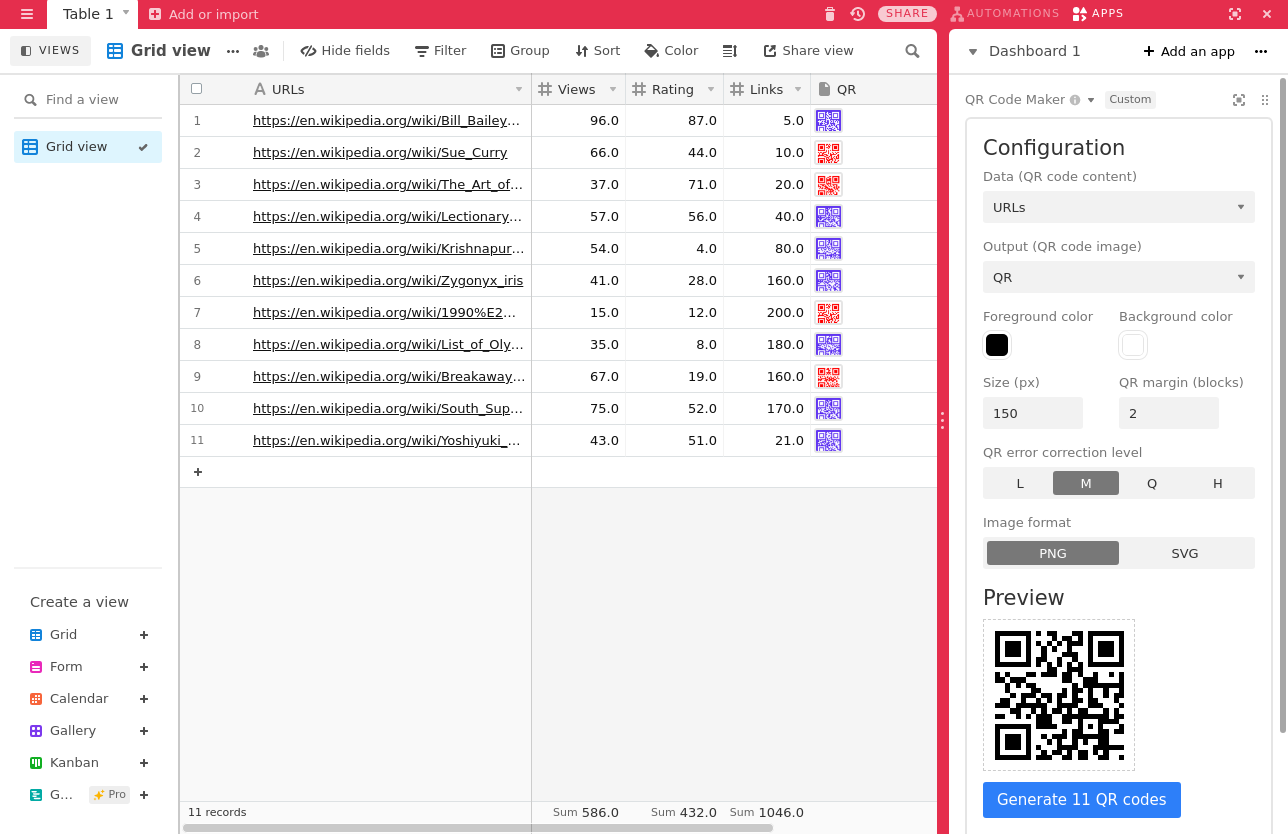
Task: Show the QR Code Maker info icon
Action: (x=1075, y=100)
